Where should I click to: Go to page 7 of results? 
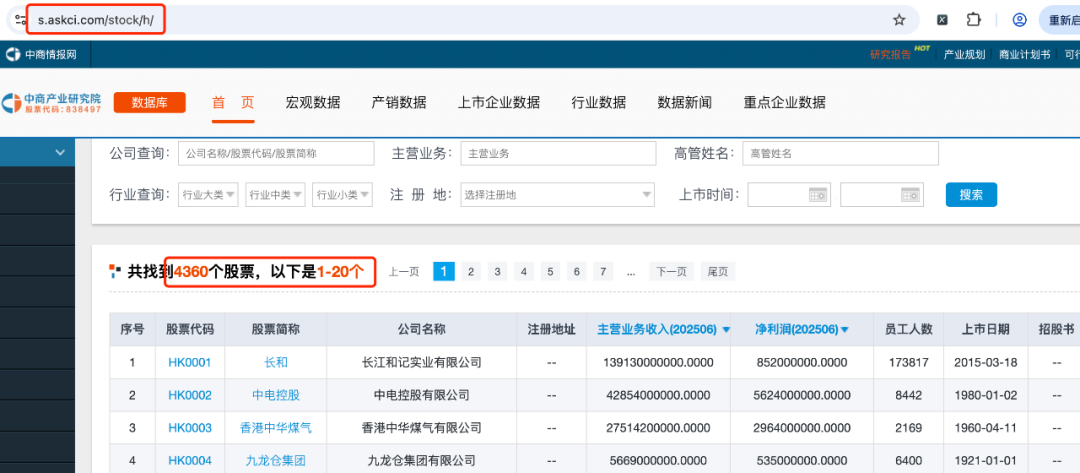(603, 272)
